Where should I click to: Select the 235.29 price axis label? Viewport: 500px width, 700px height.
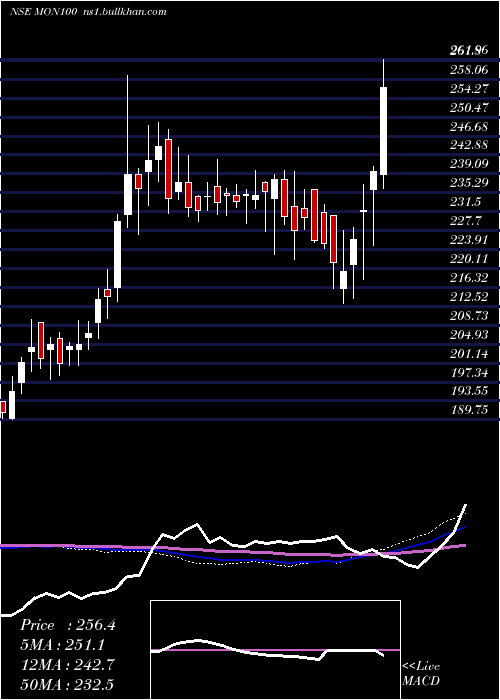[468, 183]
